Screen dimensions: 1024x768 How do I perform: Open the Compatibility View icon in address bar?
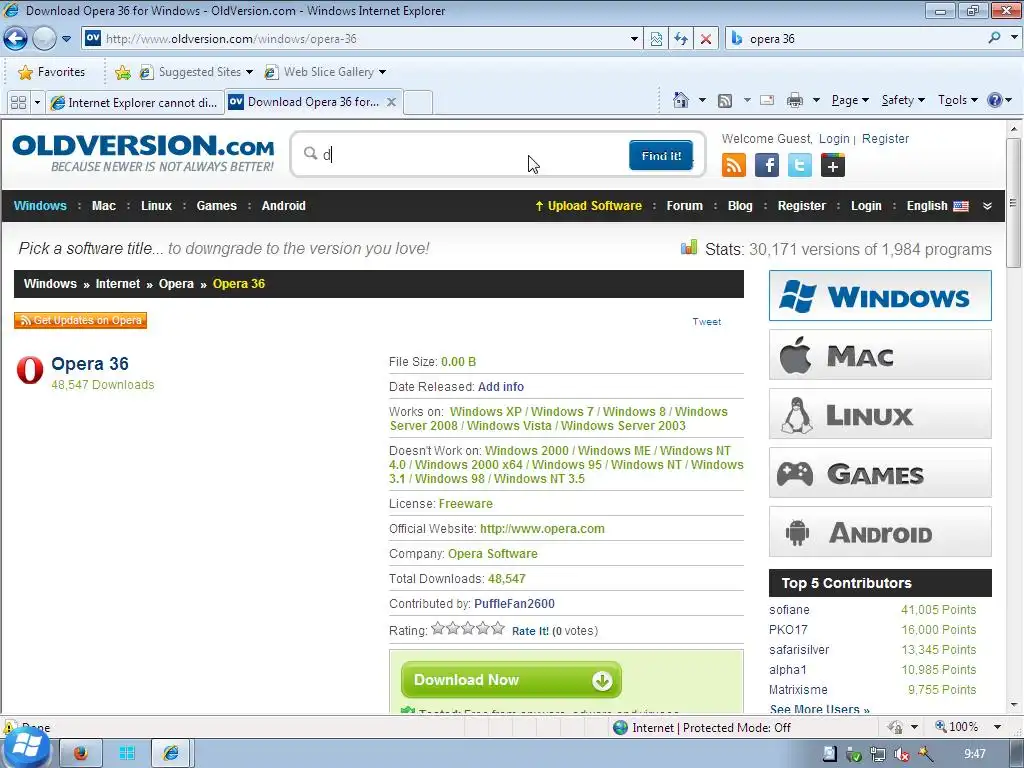point(656,39)
